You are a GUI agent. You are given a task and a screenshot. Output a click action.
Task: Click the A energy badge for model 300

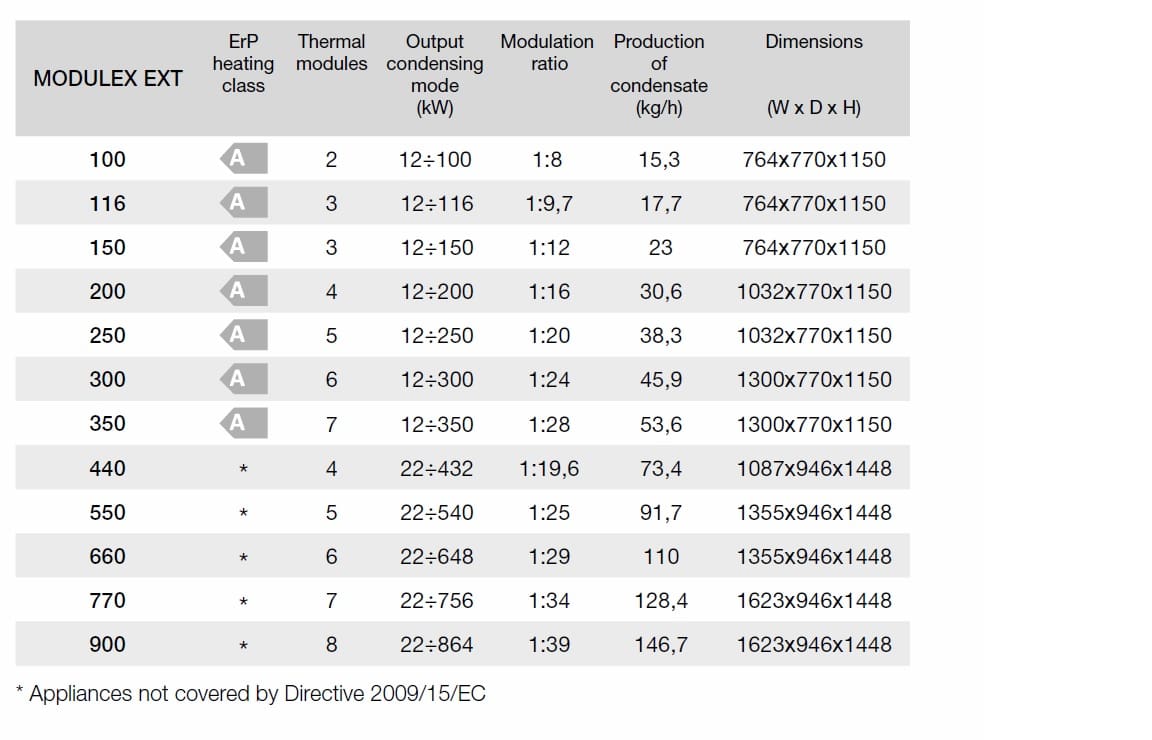(243, 379)
